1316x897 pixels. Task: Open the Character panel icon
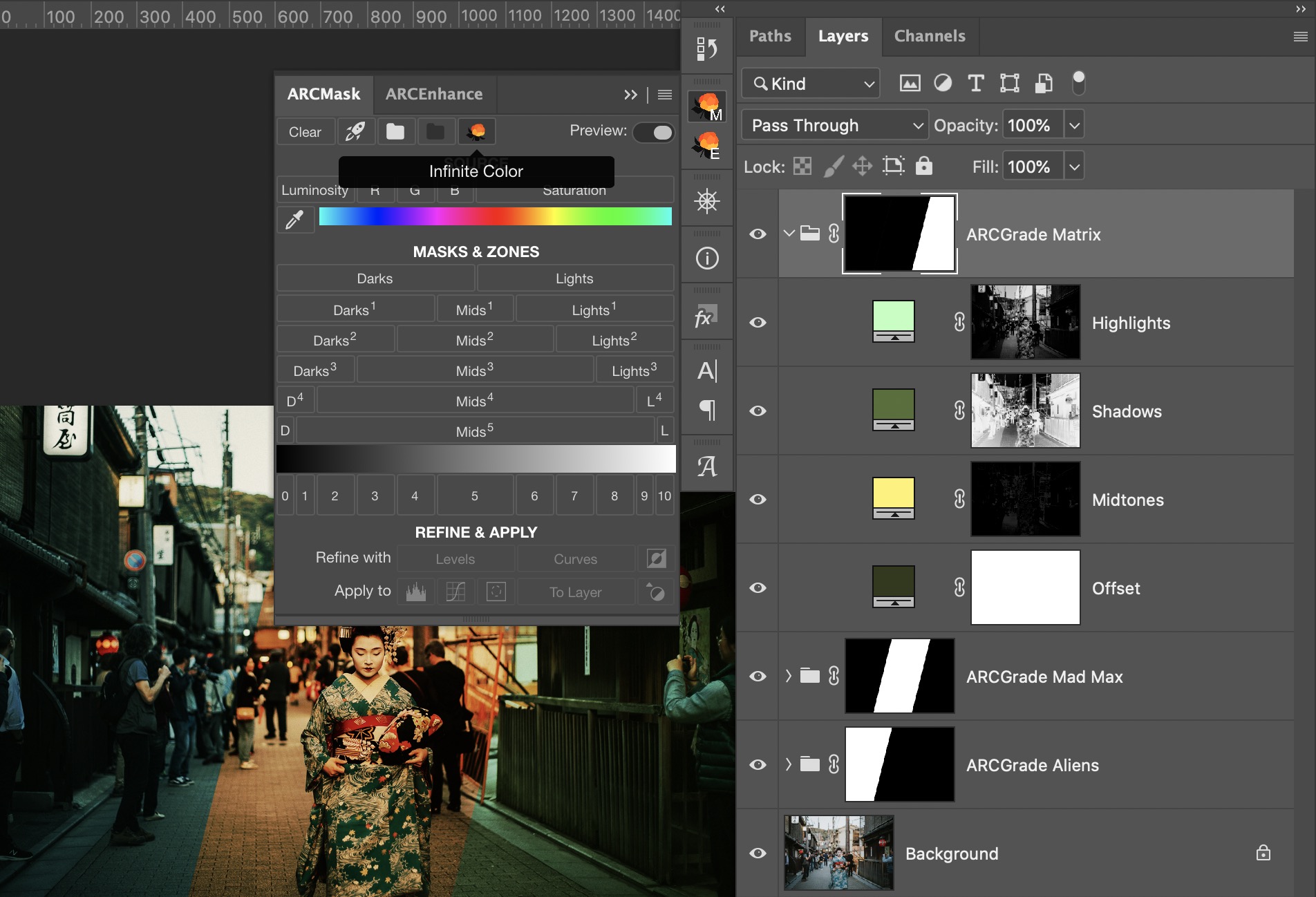pos(707,371)
